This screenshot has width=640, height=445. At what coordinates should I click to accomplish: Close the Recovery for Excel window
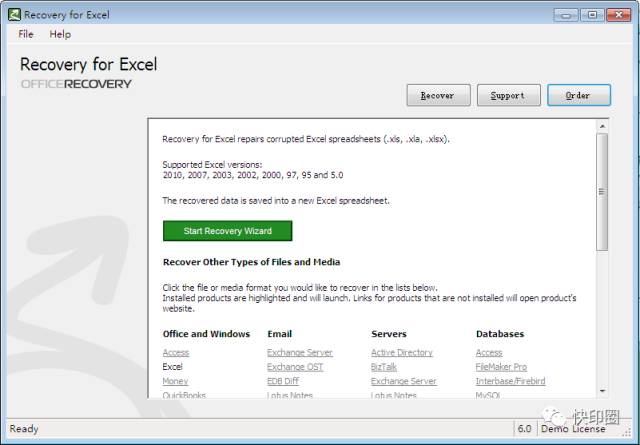click(619, 16)
